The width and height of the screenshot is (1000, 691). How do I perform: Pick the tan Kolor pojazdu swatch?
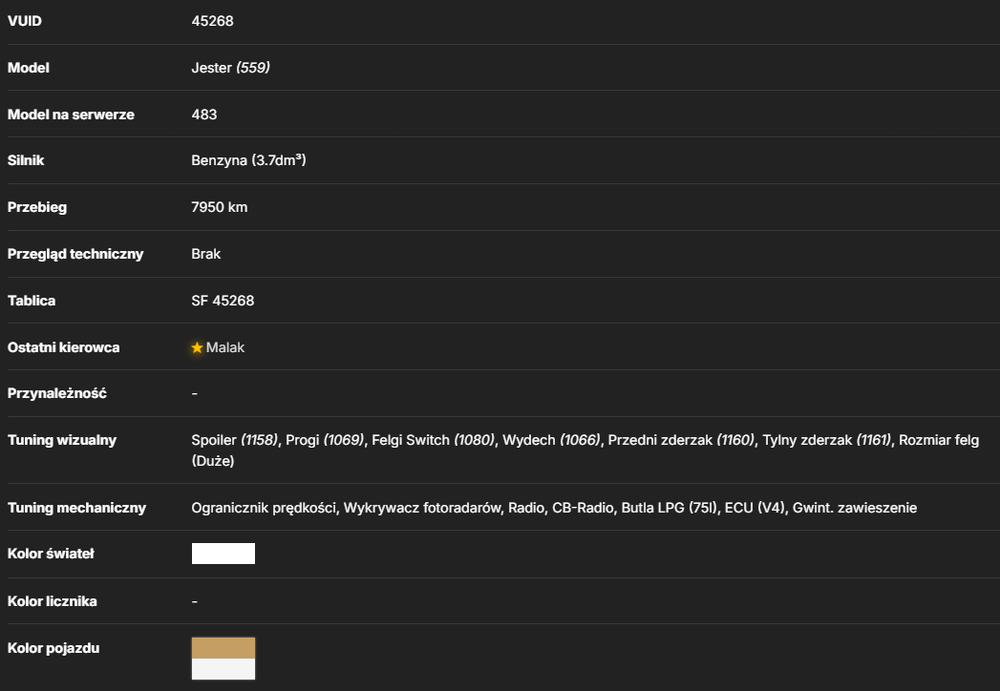(223, 648)
